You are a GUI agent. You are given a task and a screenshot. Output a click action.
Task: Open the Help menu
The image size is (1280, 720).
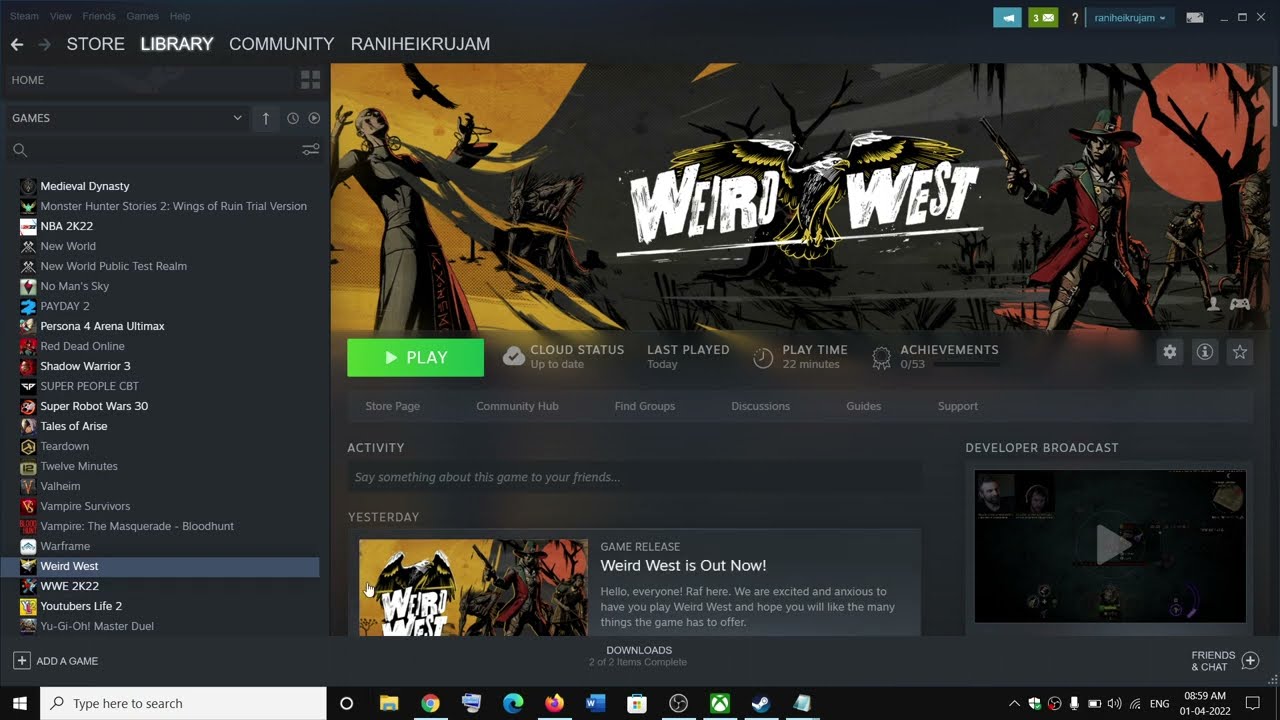[x=180, y=16]
